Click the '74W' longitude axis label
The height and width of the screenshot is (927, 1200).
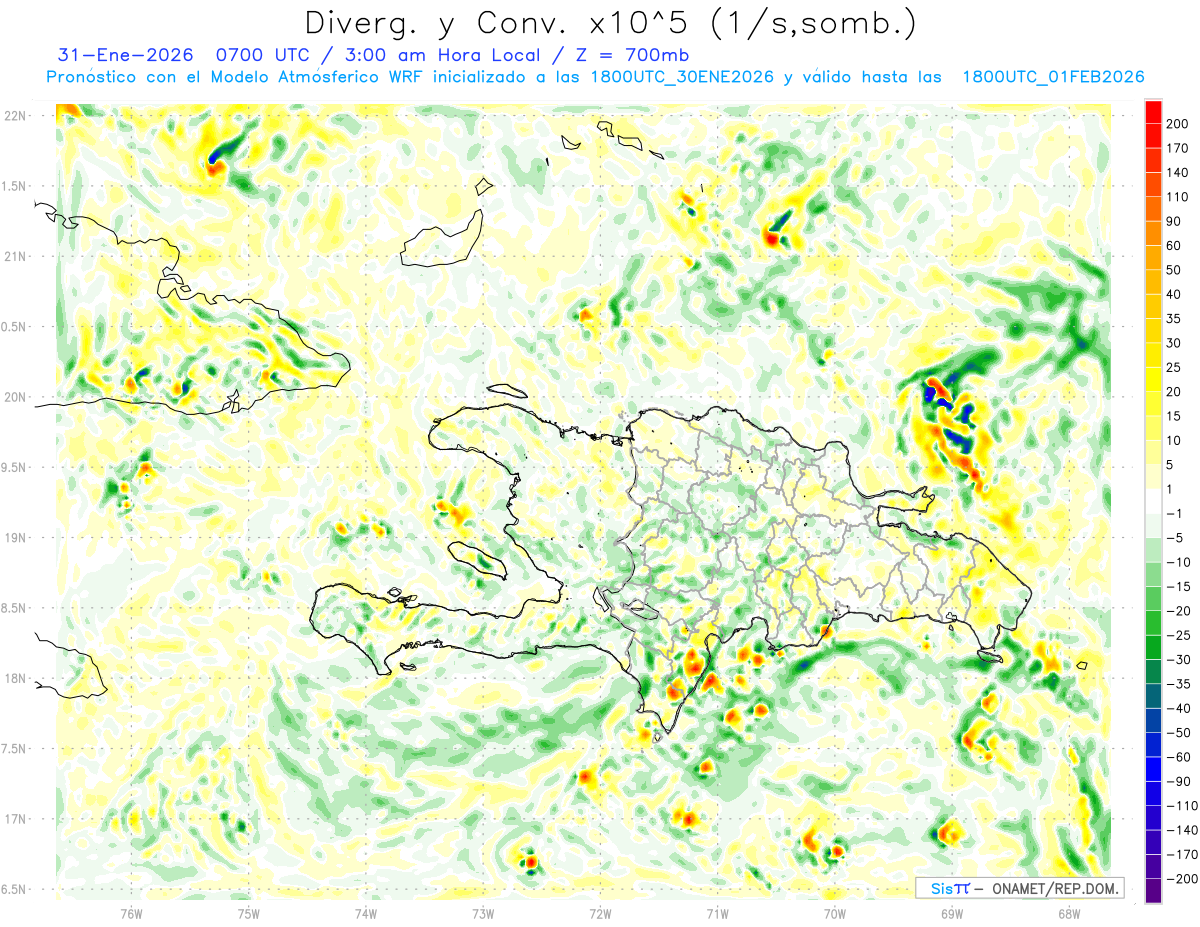(366, 913)
